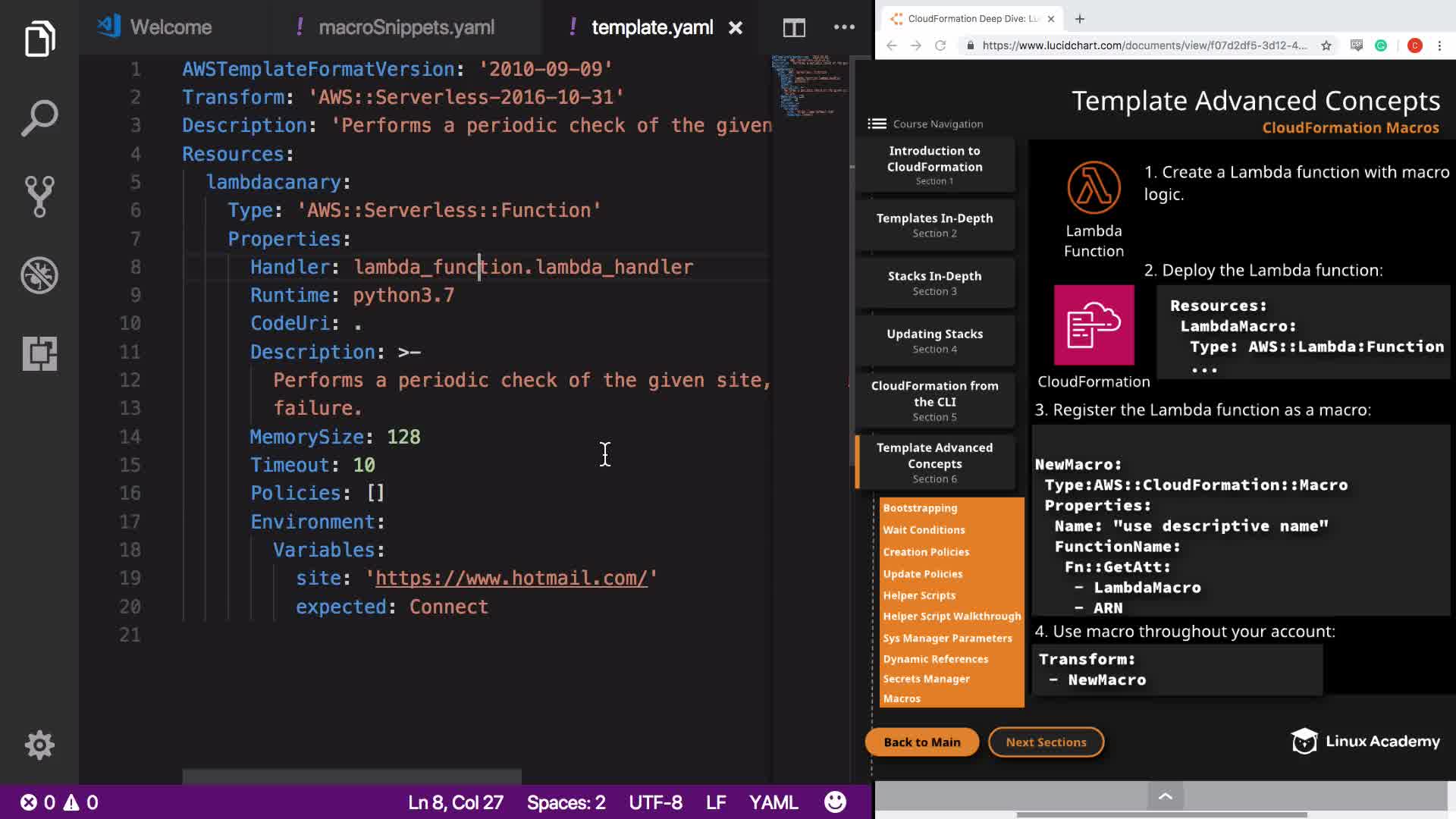Screen dimensions: 1456x819
Task: Click the Back to Main button
Action: (x=921, y=742)
